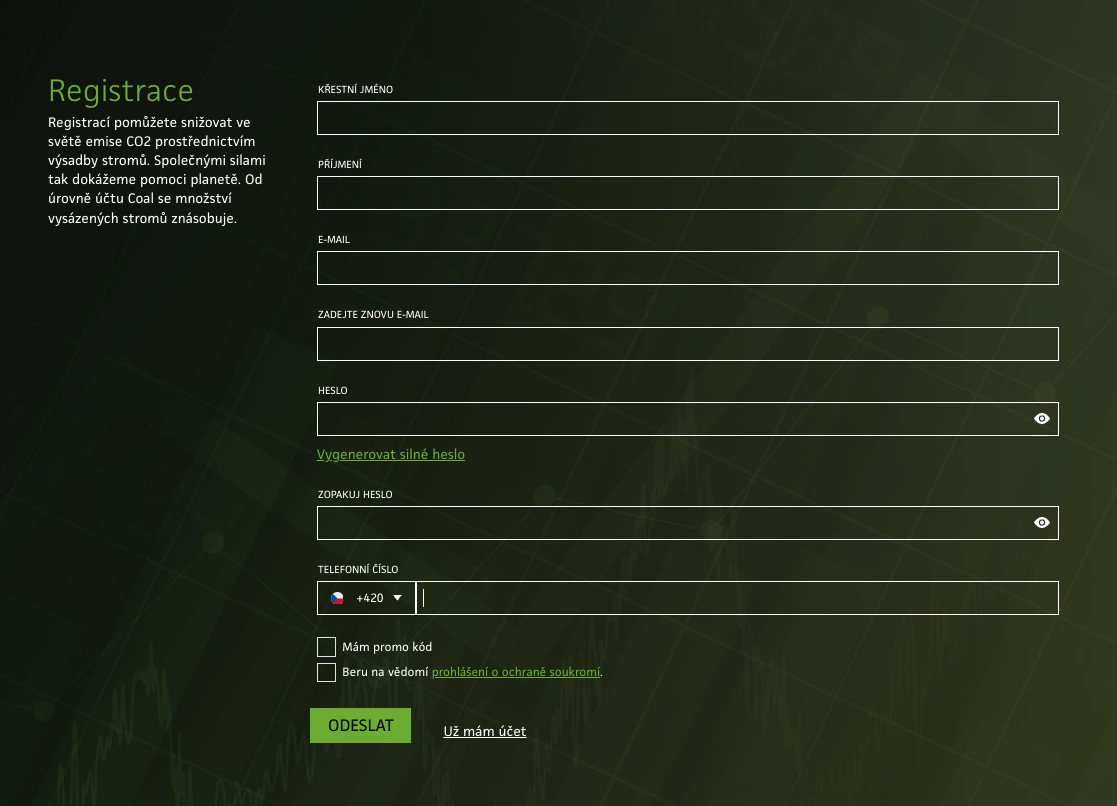Click the ODESLAT submit button
This screenshot has height=806, width=1117.
point(360,725)
